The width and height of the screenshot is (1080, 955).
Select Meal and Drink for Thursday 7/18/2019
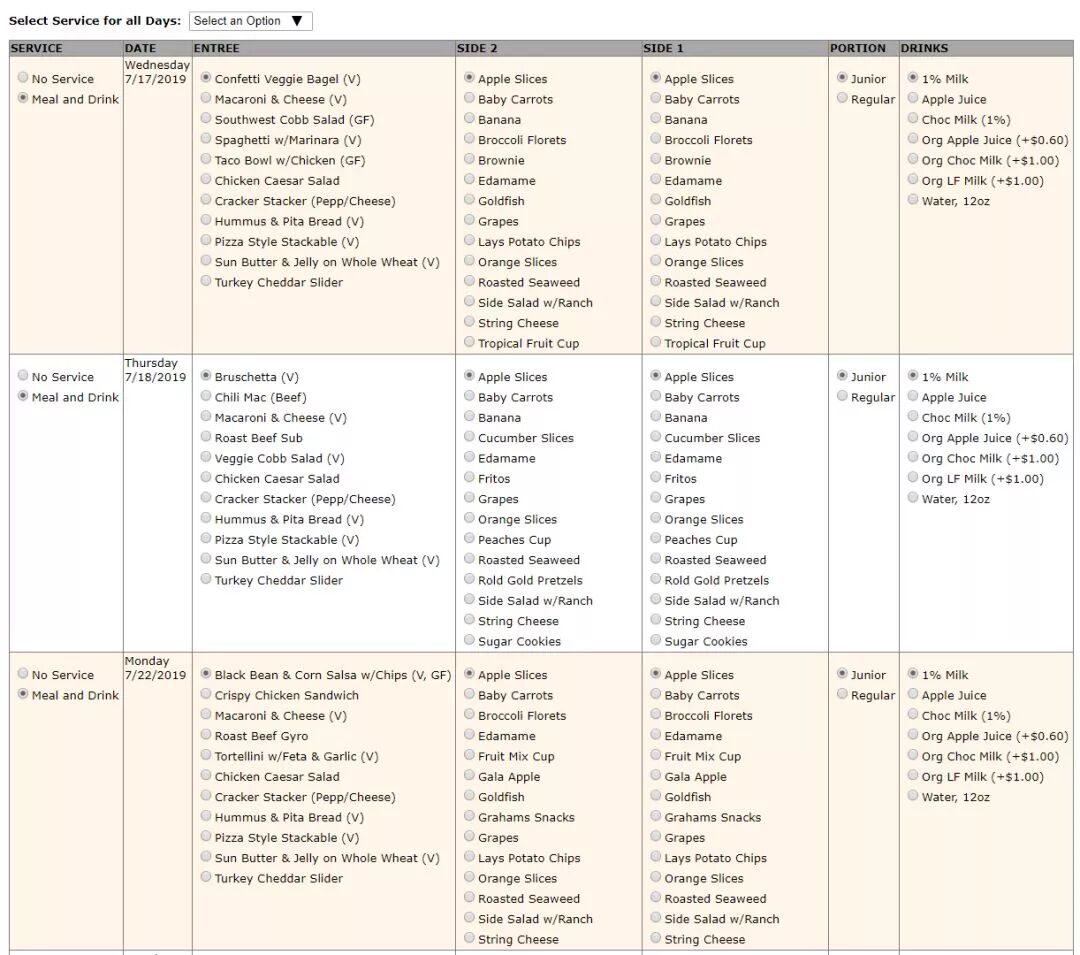point(23,396)
